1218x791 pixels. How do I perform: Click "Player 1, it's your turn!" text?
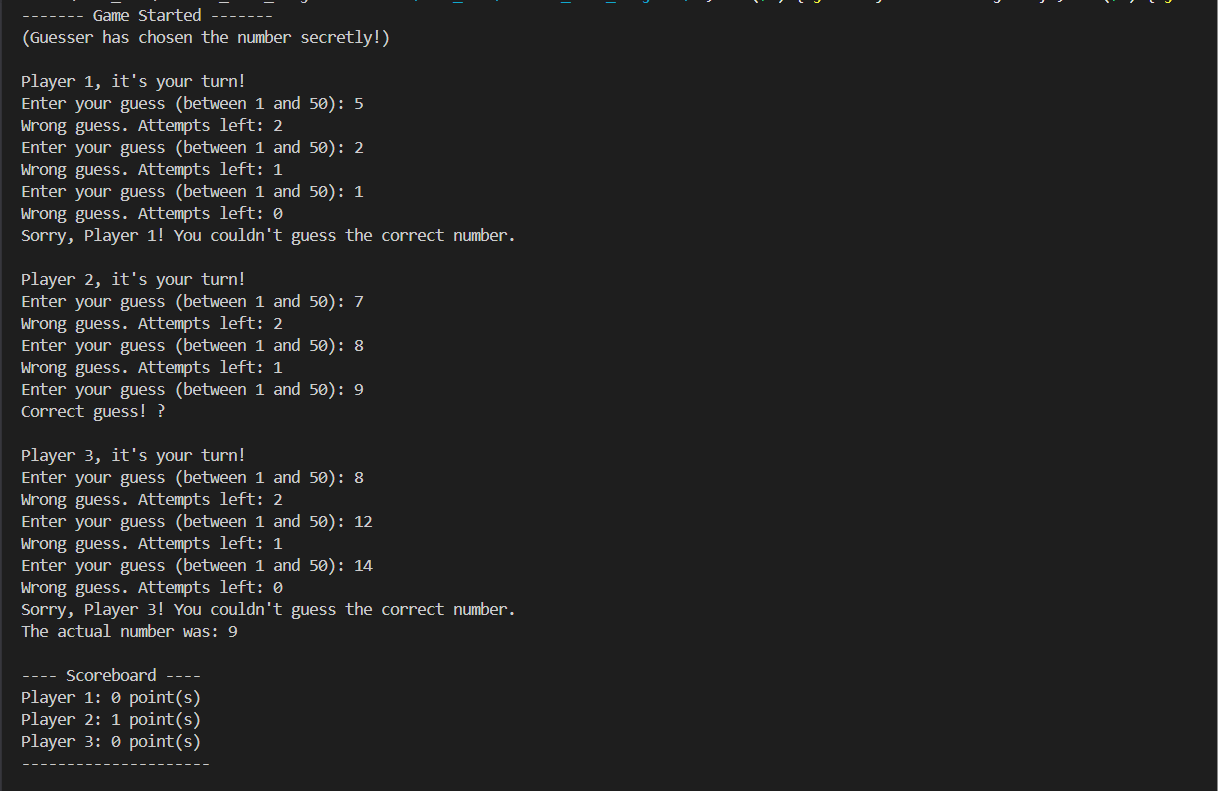(133, 82)
